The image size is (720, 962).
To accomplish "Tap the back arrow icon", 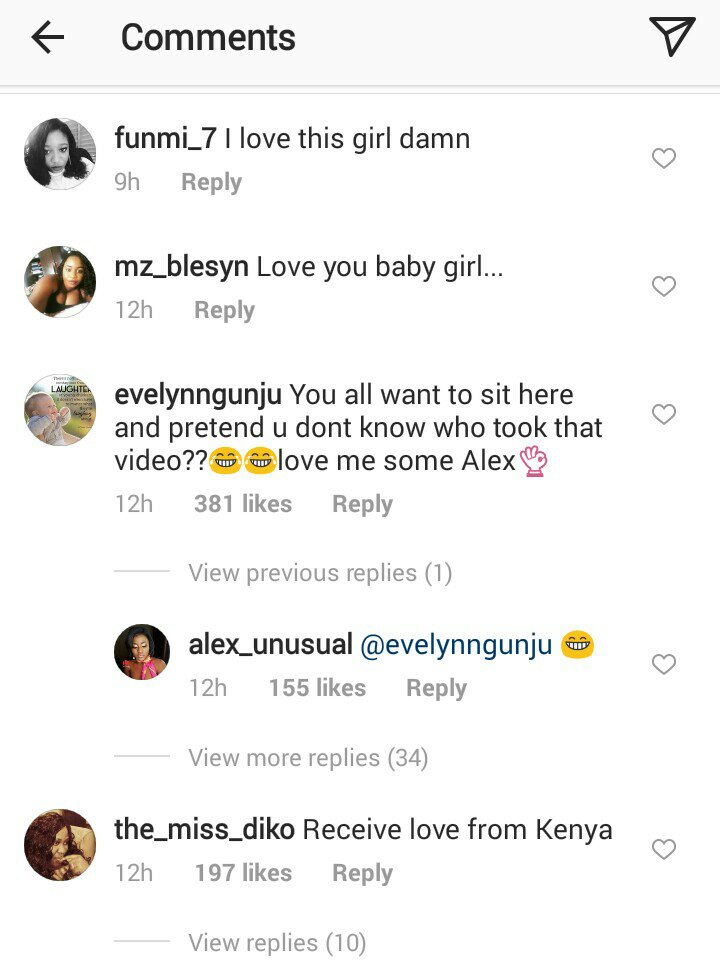I will point(47,38).
